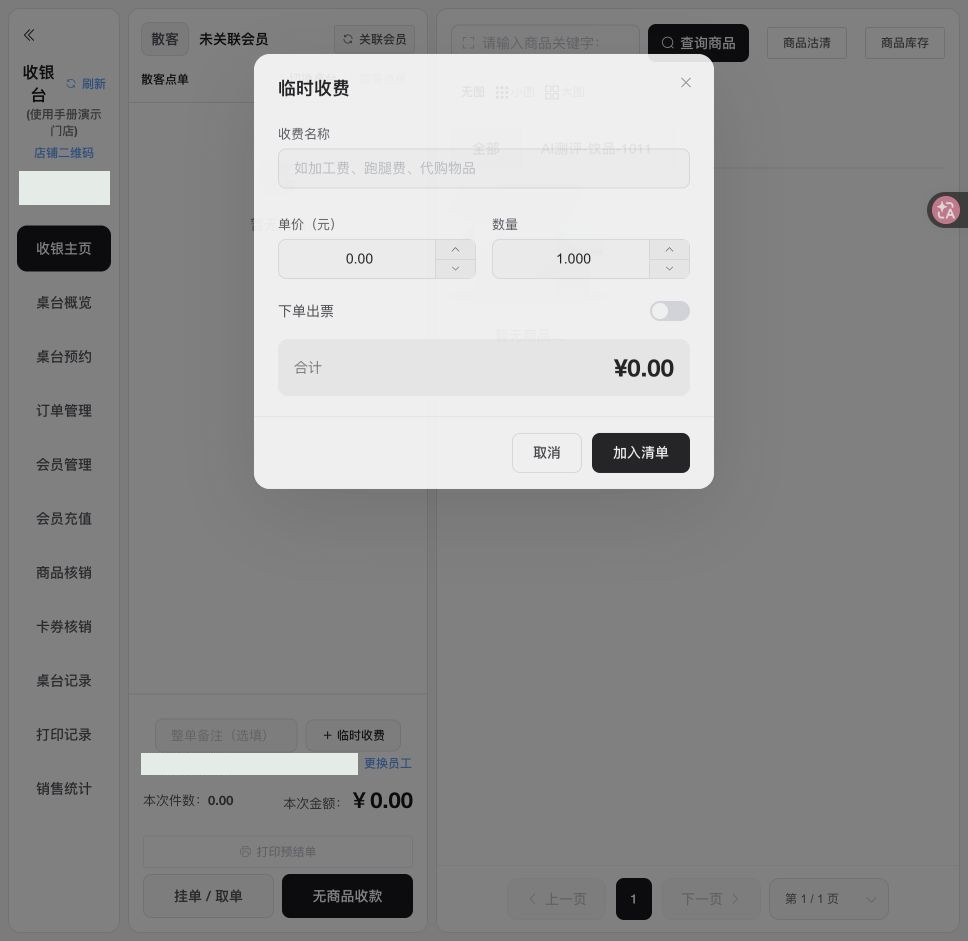968x941 pixels.
Task: Click the 打印预结单 button
Action: (278, 851)
